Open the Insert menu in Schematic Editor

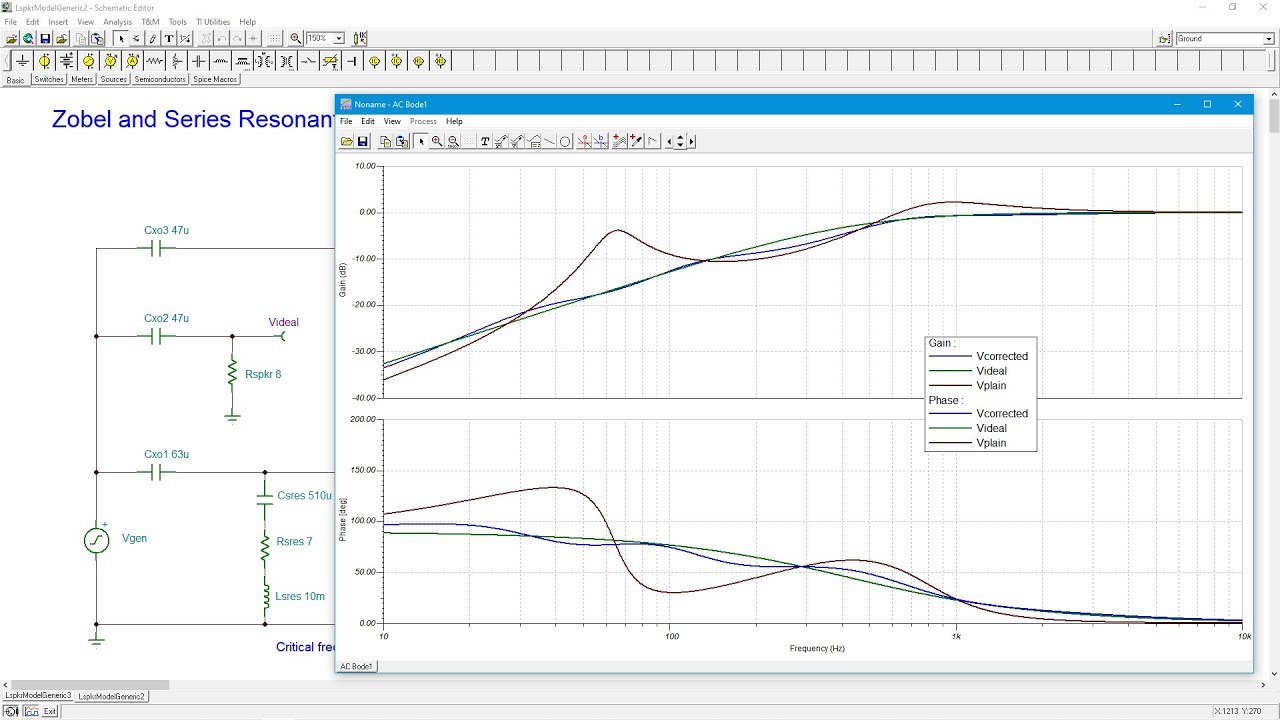(x=58, y=22)
